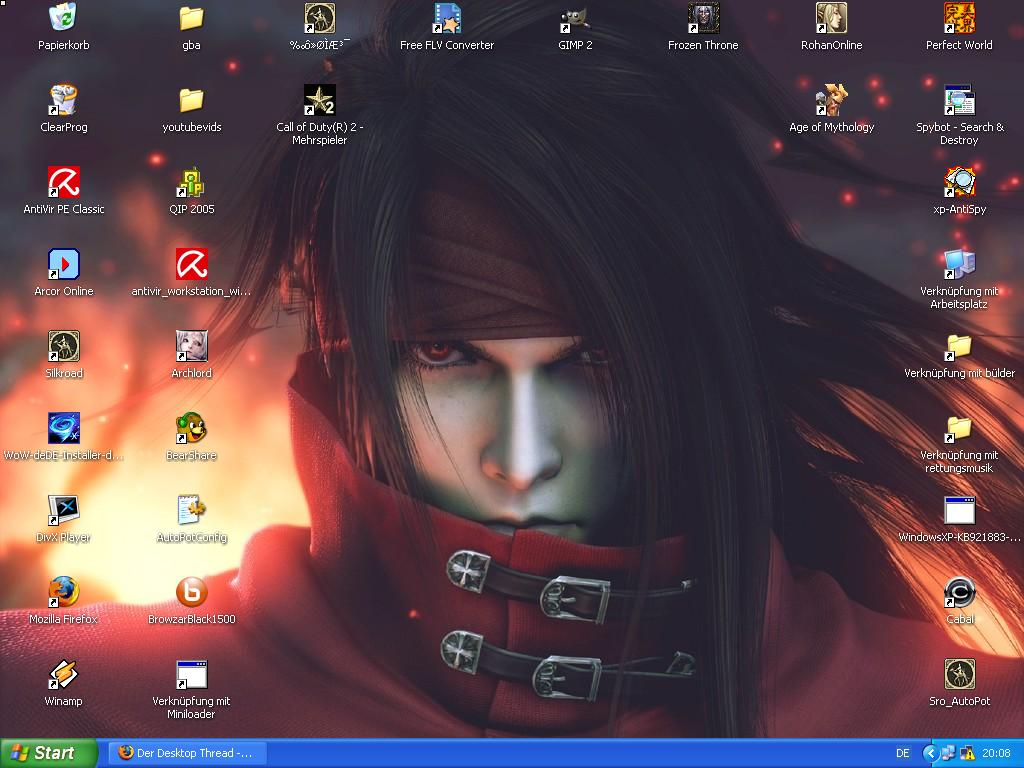Image resolution: width=1024 pixels, height=768 pixels.
Task: Select the AntiVir PE Classic icon
Action: tap(64, 182)
